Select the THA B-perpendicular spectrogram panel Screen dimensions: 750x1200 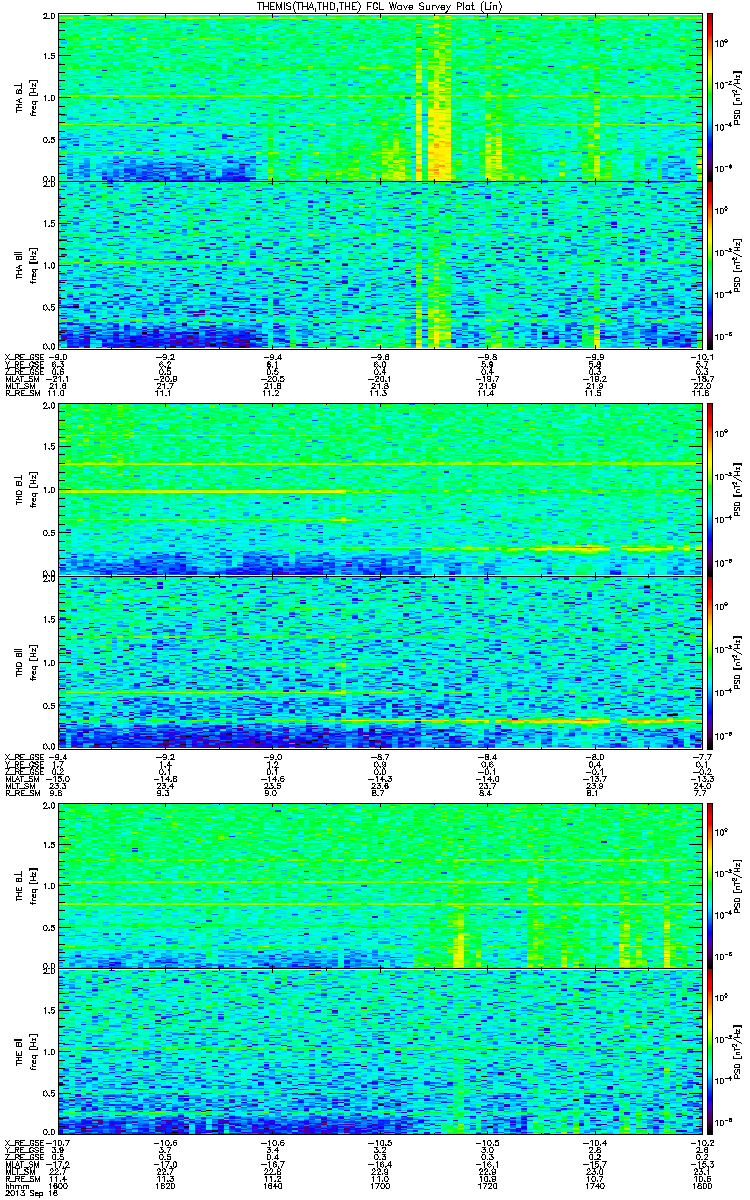[379, 98]
